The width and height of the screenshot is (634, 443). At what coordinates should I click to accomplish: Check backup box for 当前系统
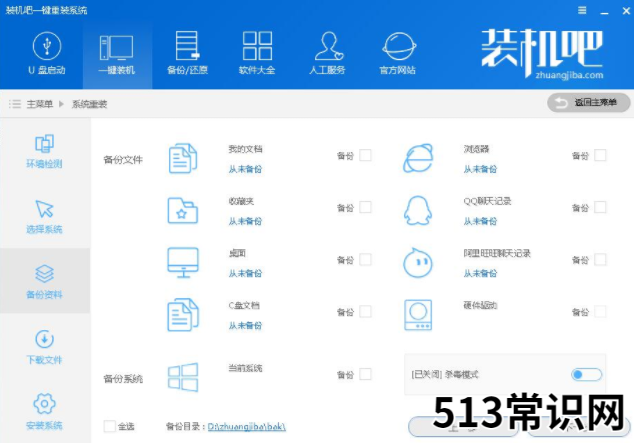pyautogui.click(x=365, y=374)
